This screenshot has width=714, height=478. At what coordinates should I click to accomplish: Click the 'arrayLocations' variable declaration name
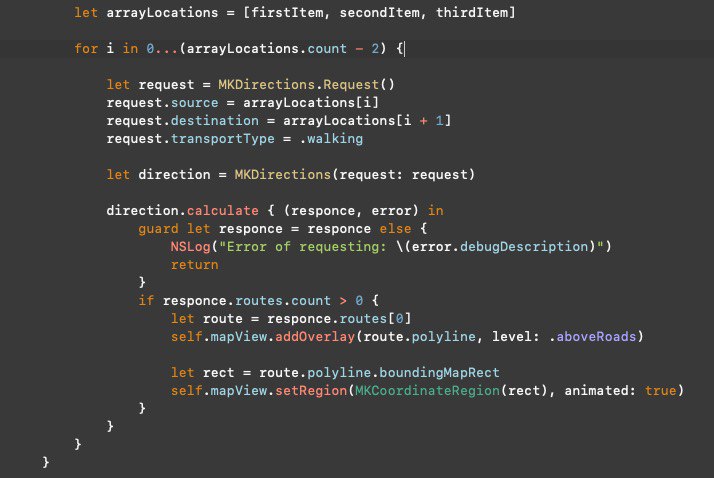[162, 13]
